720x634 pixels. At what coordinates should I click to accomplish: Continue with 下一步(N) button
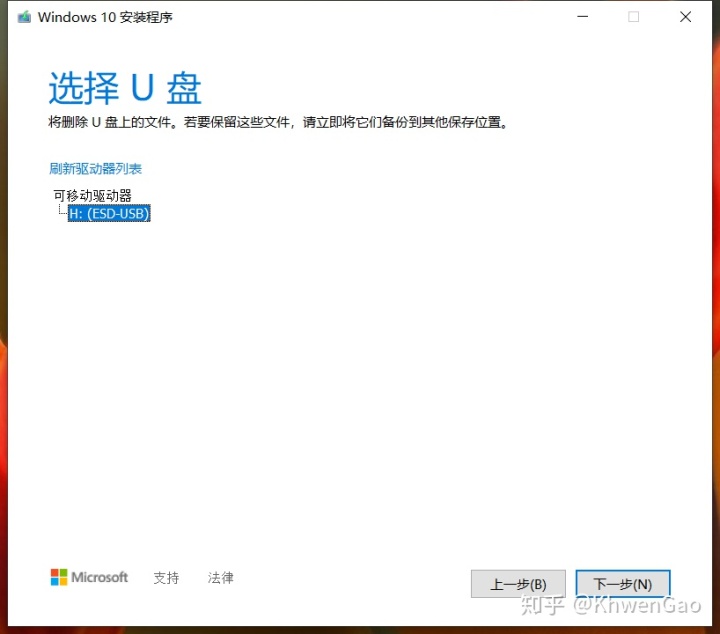623,584
